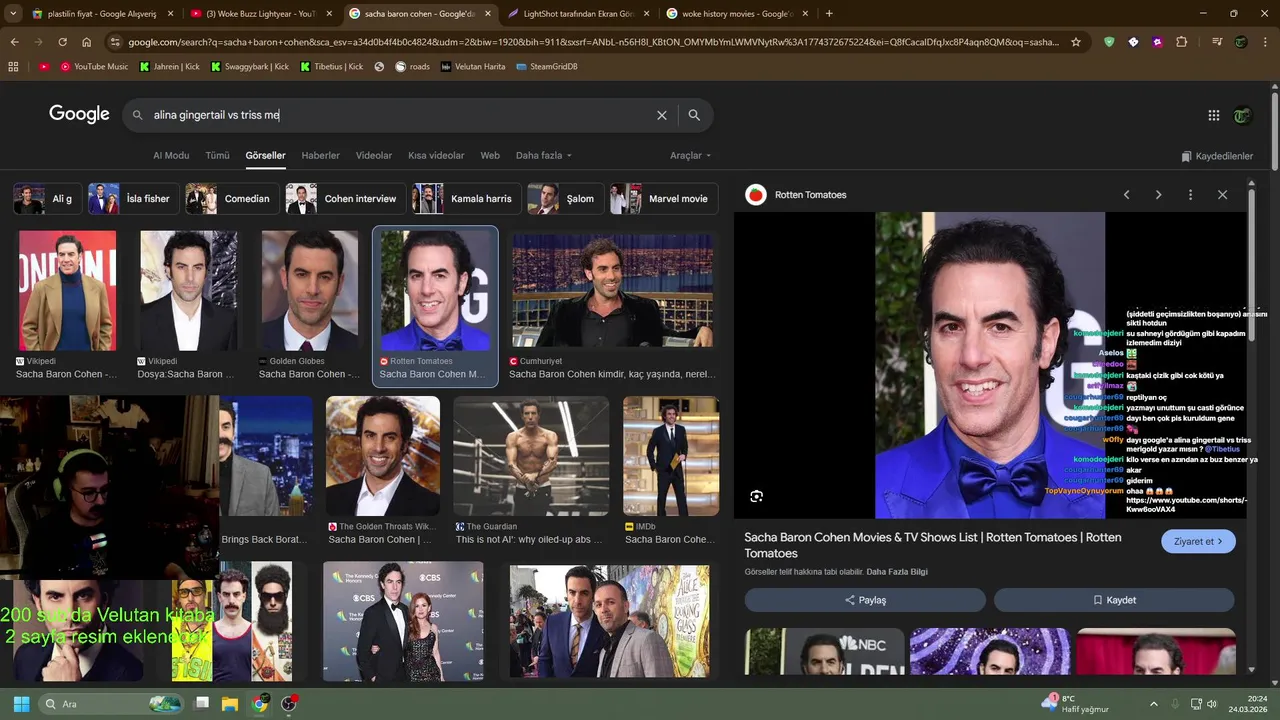Switch to woke history movies tab
This screenshot has width=1280, height=720.
tap(736, 14)
